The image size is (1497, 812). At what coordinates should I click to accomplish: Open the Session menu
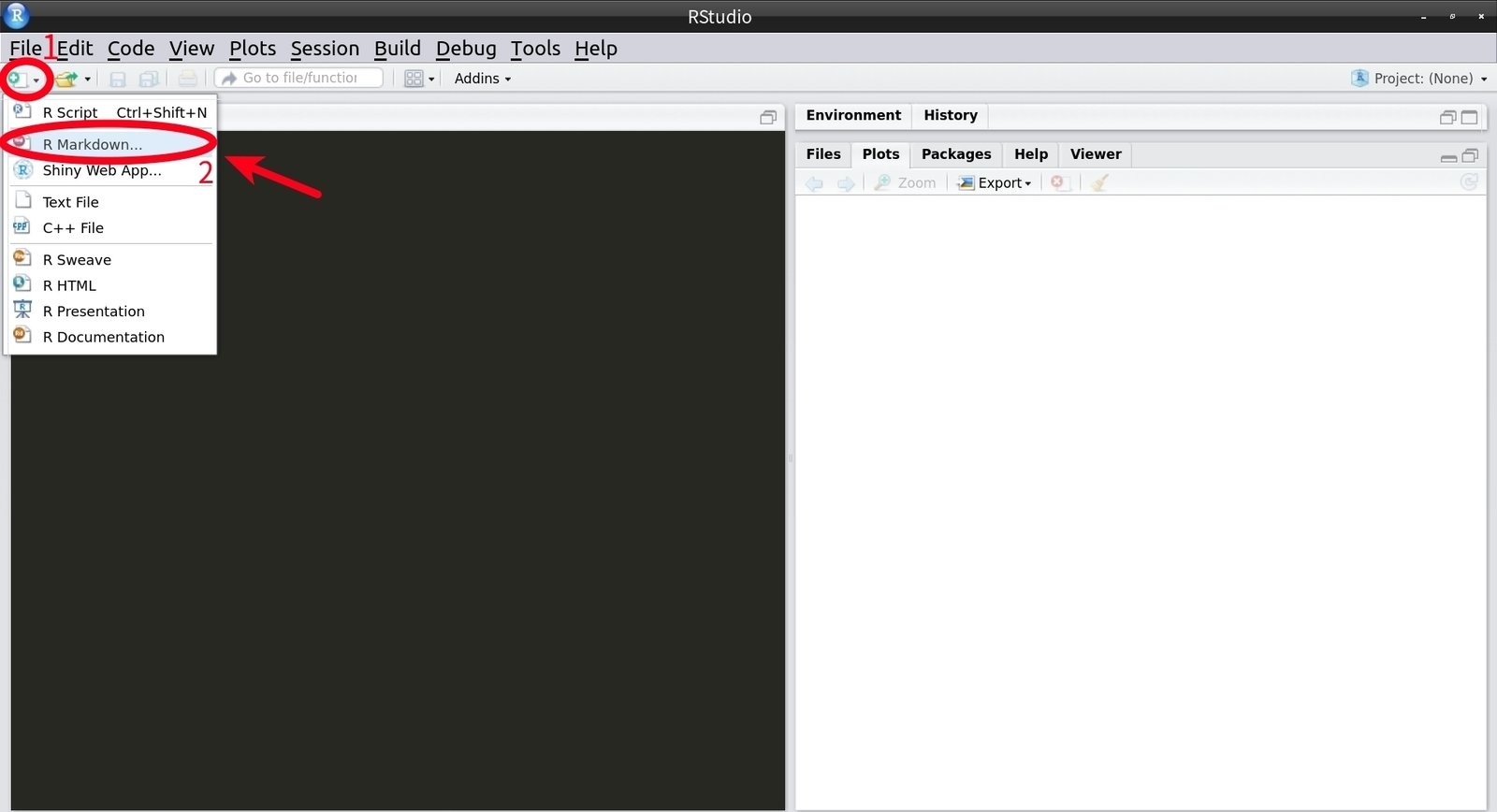325,49
